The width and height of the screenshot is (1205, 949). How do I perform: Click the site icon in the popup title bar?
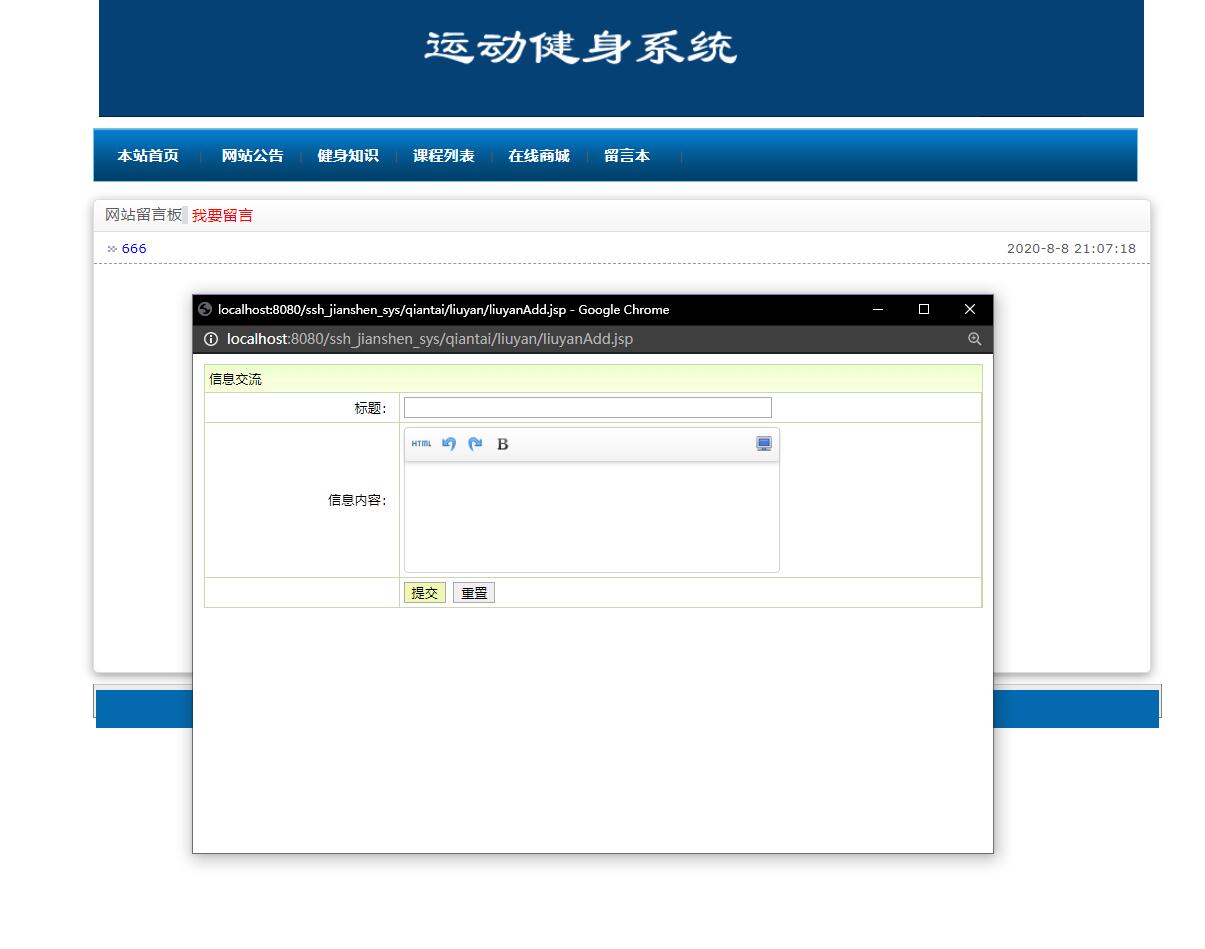(x=204, y=309)
